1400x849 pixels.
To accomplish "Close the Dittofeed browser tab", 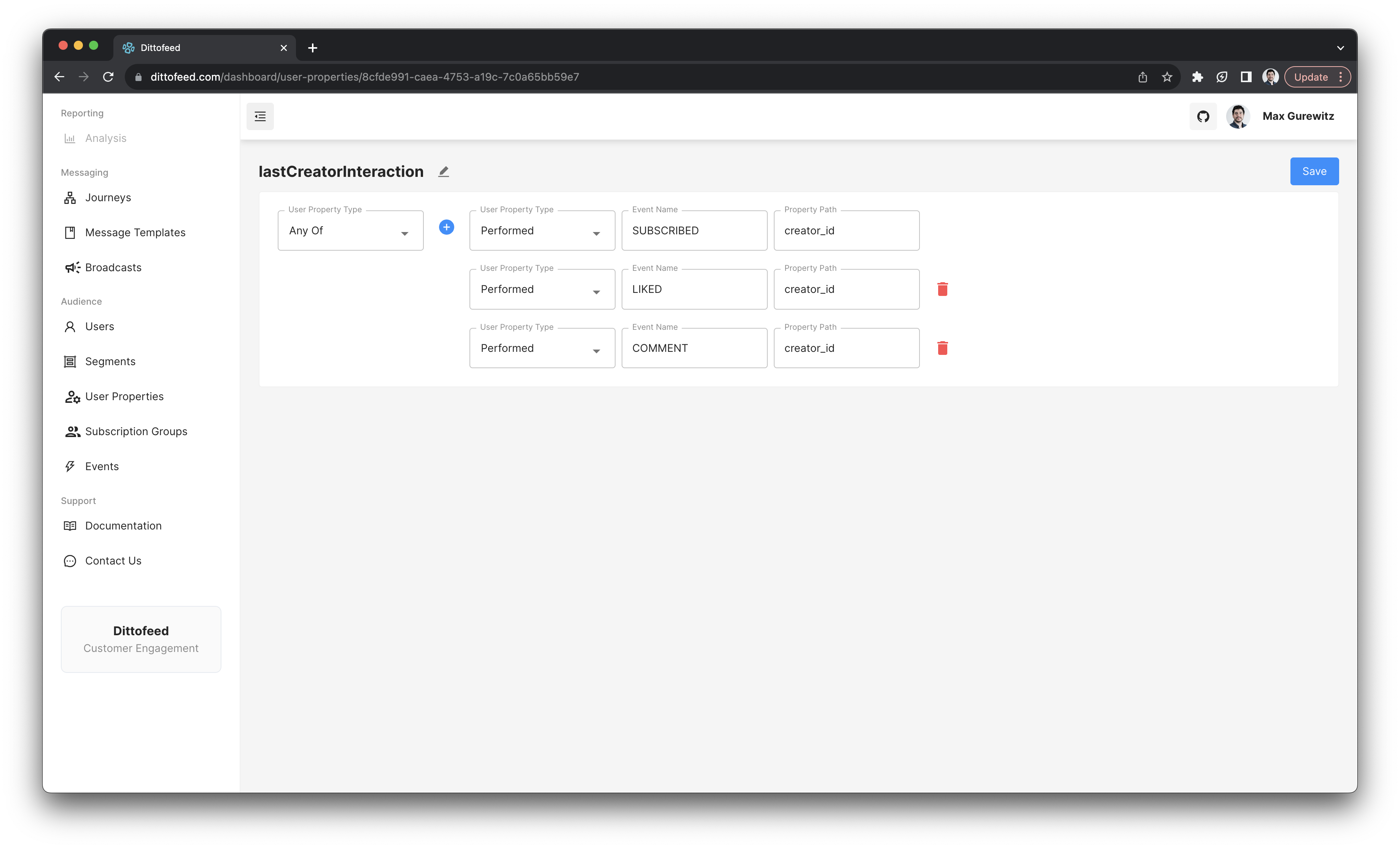I will tap(283, 48).
